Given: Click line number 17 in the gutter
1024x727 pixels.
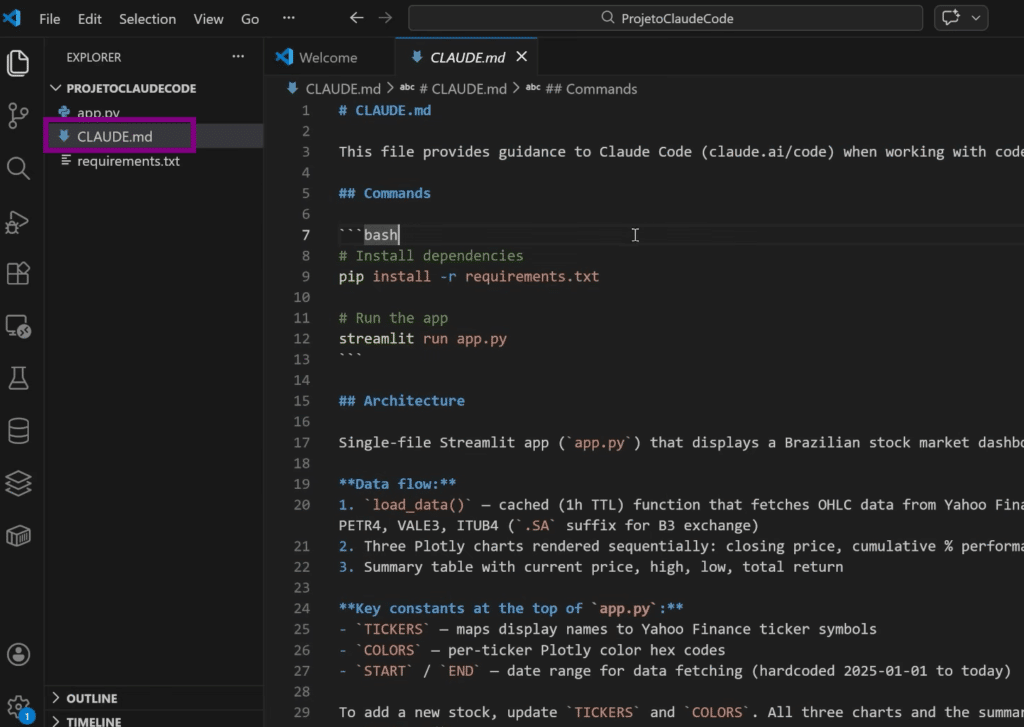Looking at the screenshot, I should (x=302, y=443).
